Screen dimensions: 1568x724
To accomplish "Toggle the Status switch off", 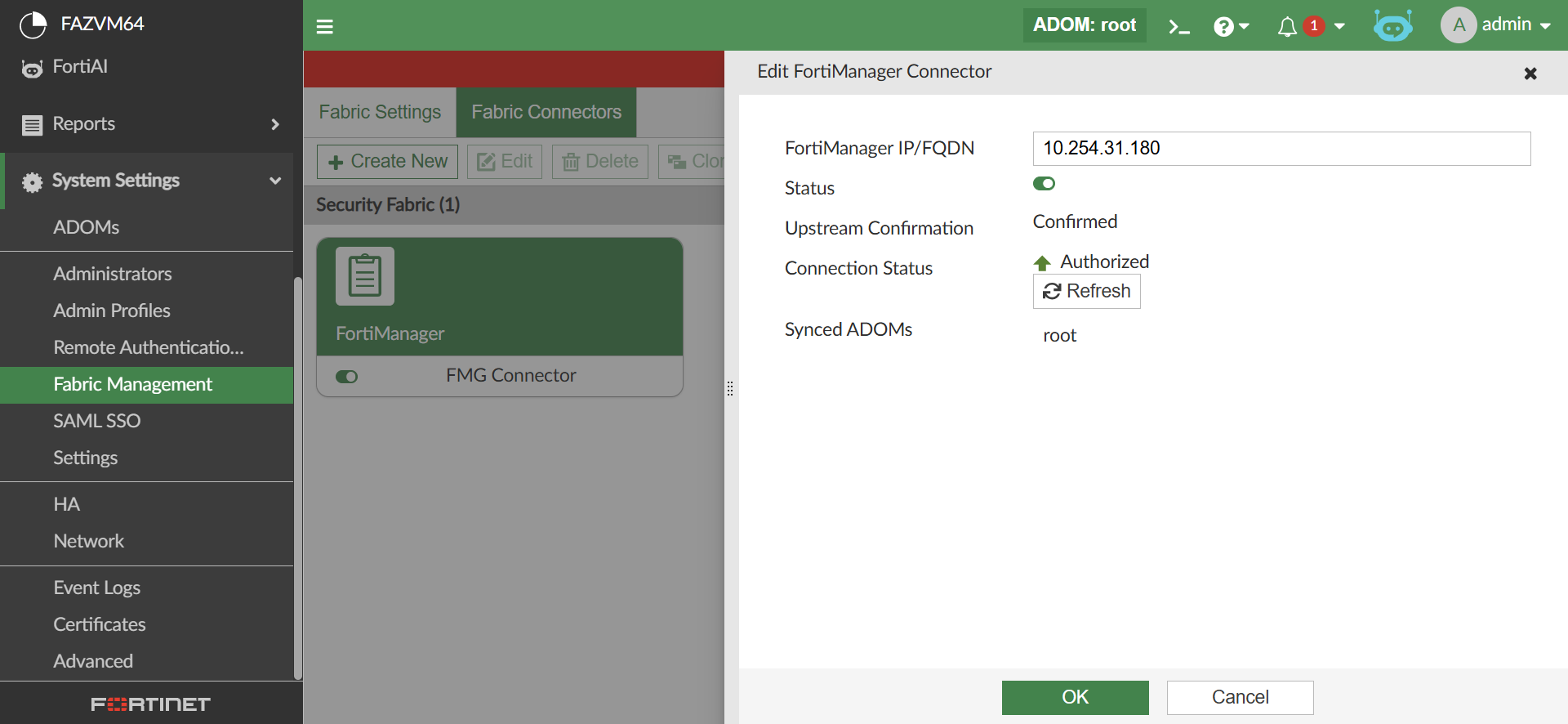I will [x=1044, y=184].
